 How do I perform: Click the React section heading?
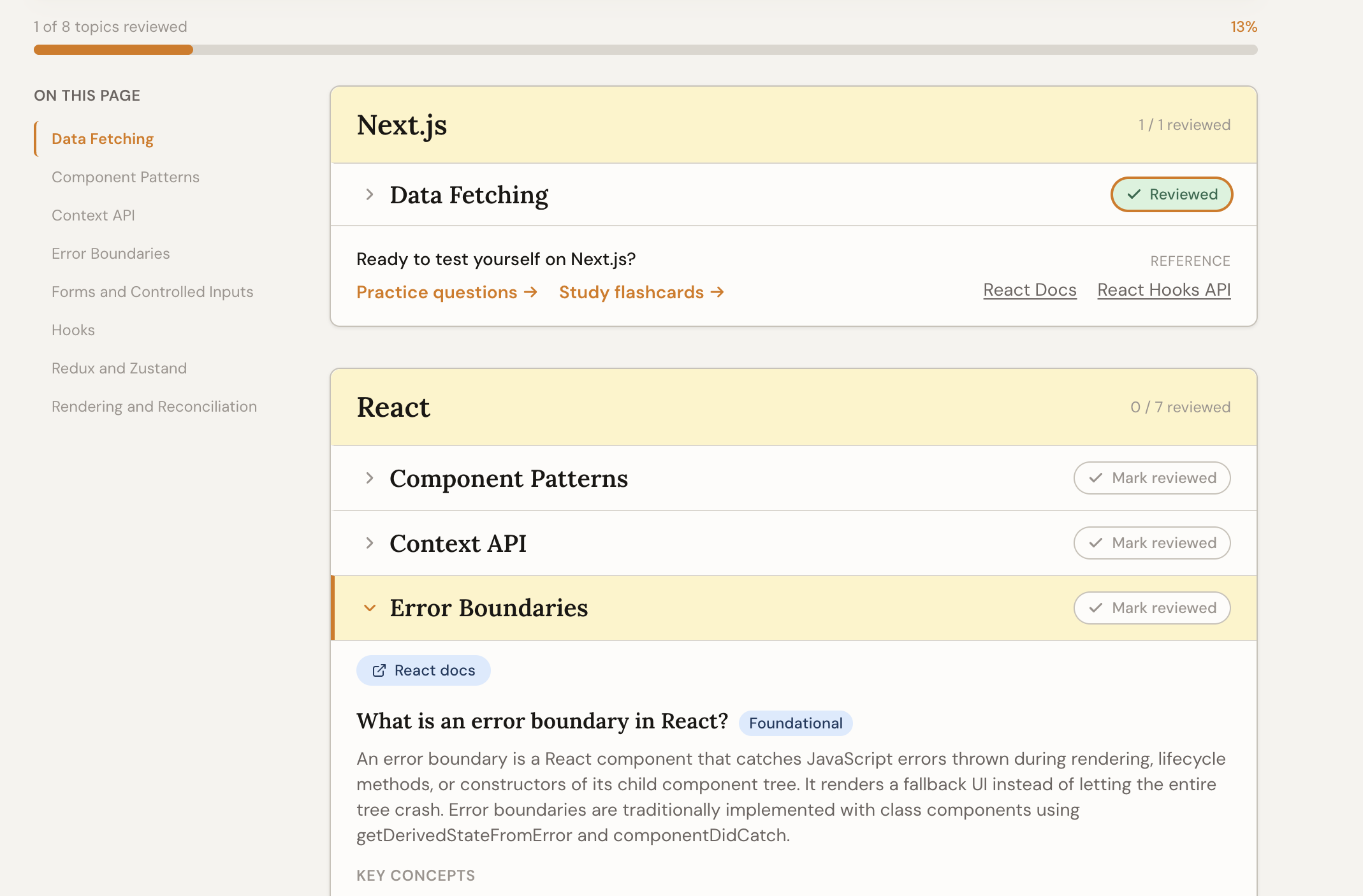pos(393,407)
